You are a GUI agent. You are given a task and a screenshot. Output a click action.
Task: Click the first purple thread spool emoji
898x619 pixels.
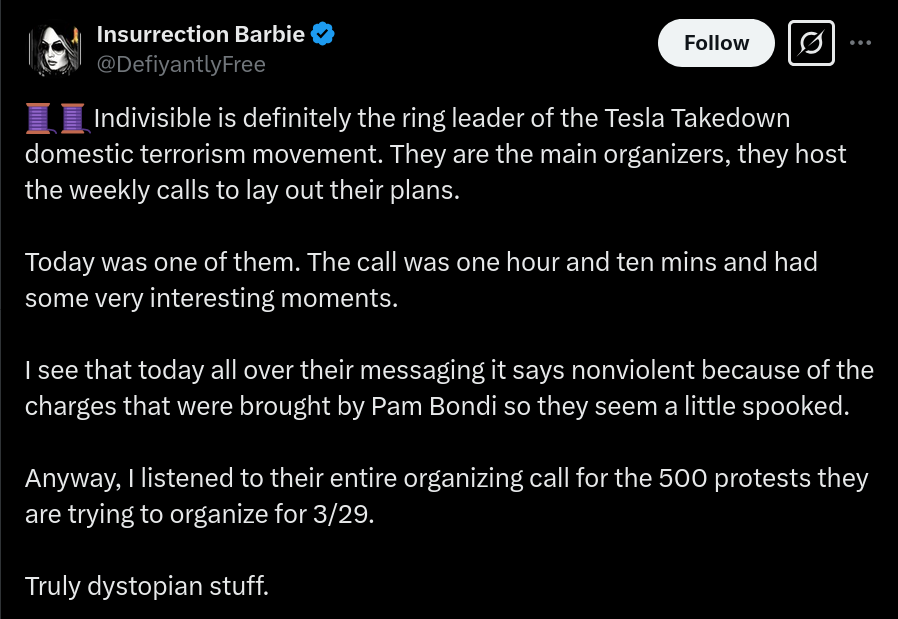(39, 119)
